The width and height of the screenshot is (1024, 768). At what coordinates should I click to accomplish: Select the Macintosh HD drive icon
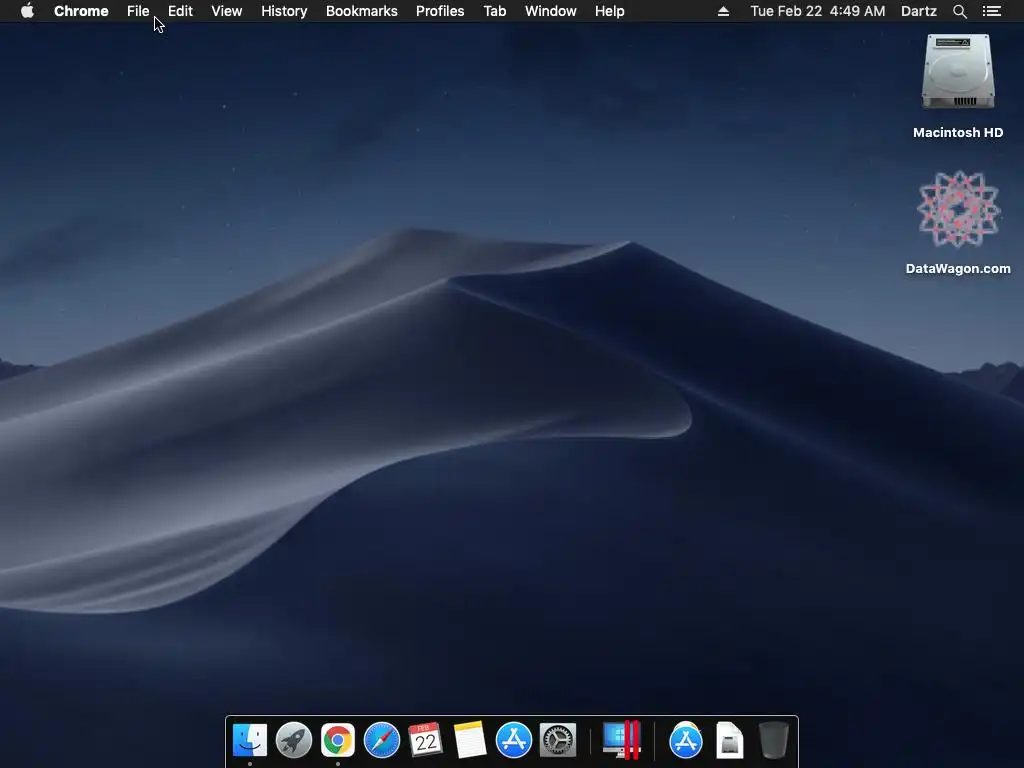point(958,72)
